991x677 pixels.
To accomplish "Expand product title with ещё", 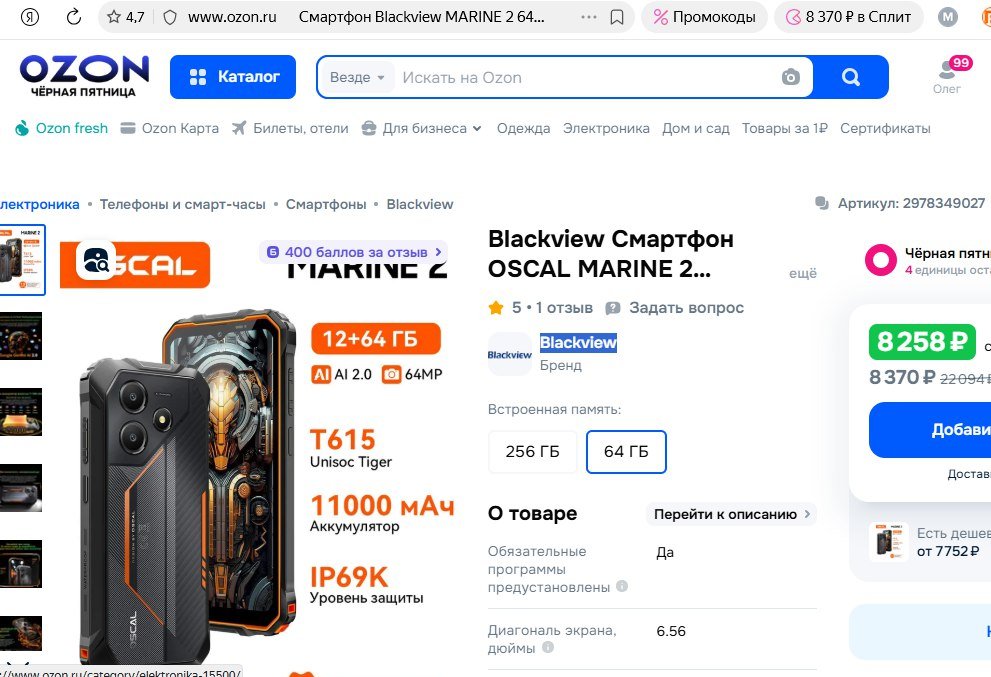I will [803, 273].
